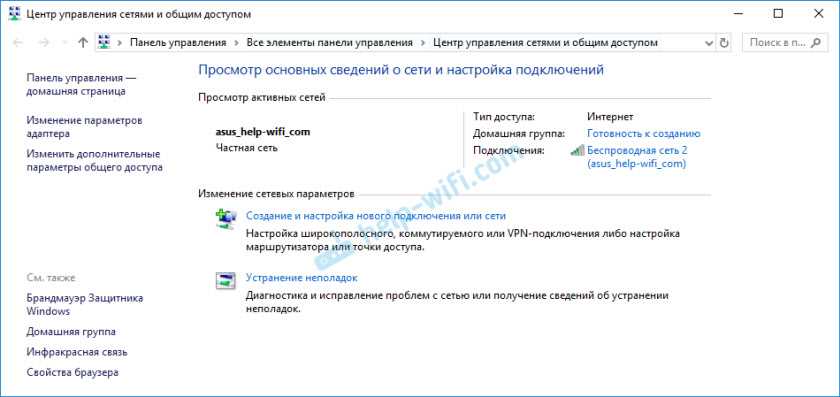Close the Network and Sharing Center window

819,14
